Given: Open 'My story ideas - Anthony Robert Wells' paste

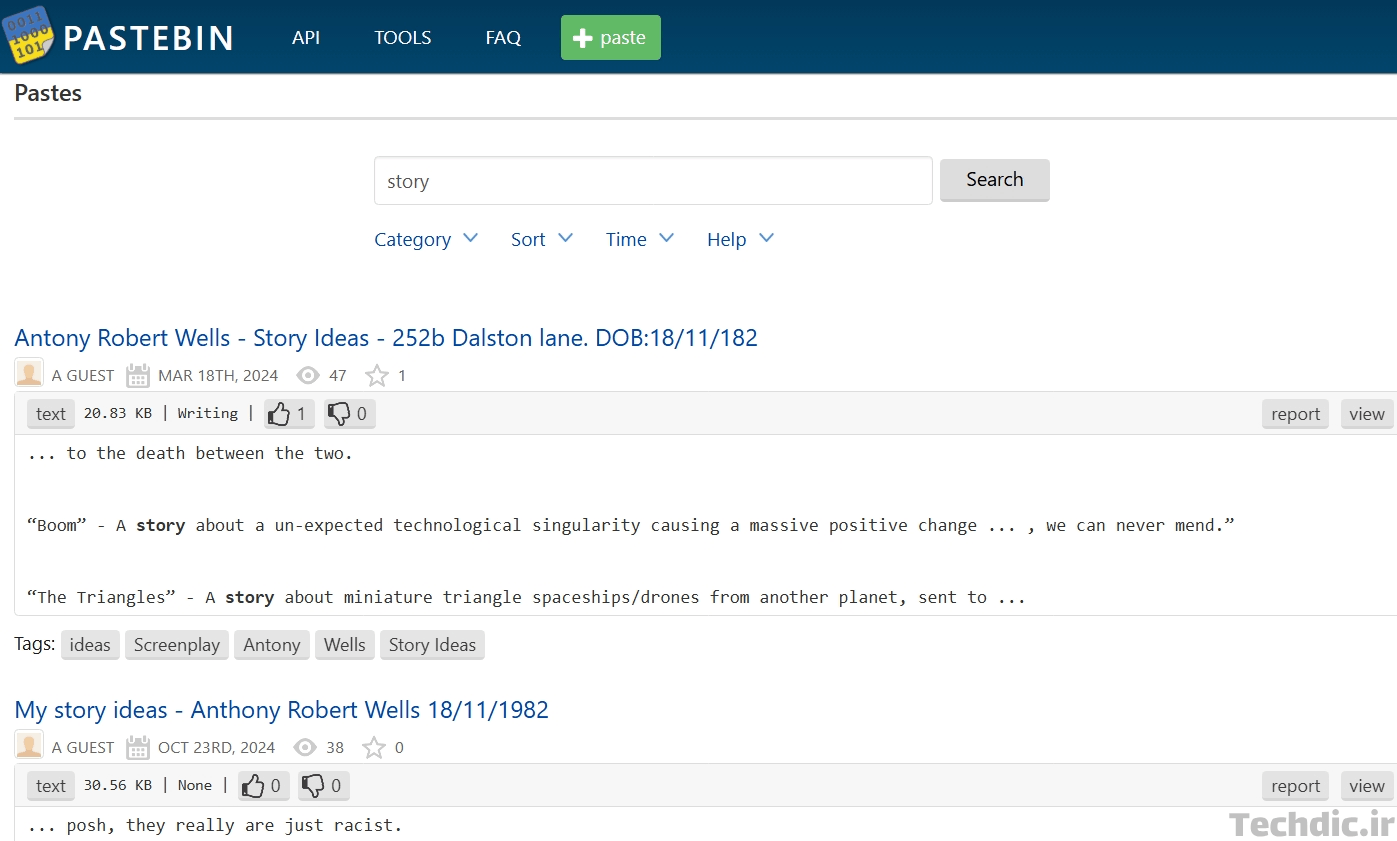Looking at the screenshot, I should point(282,710).
